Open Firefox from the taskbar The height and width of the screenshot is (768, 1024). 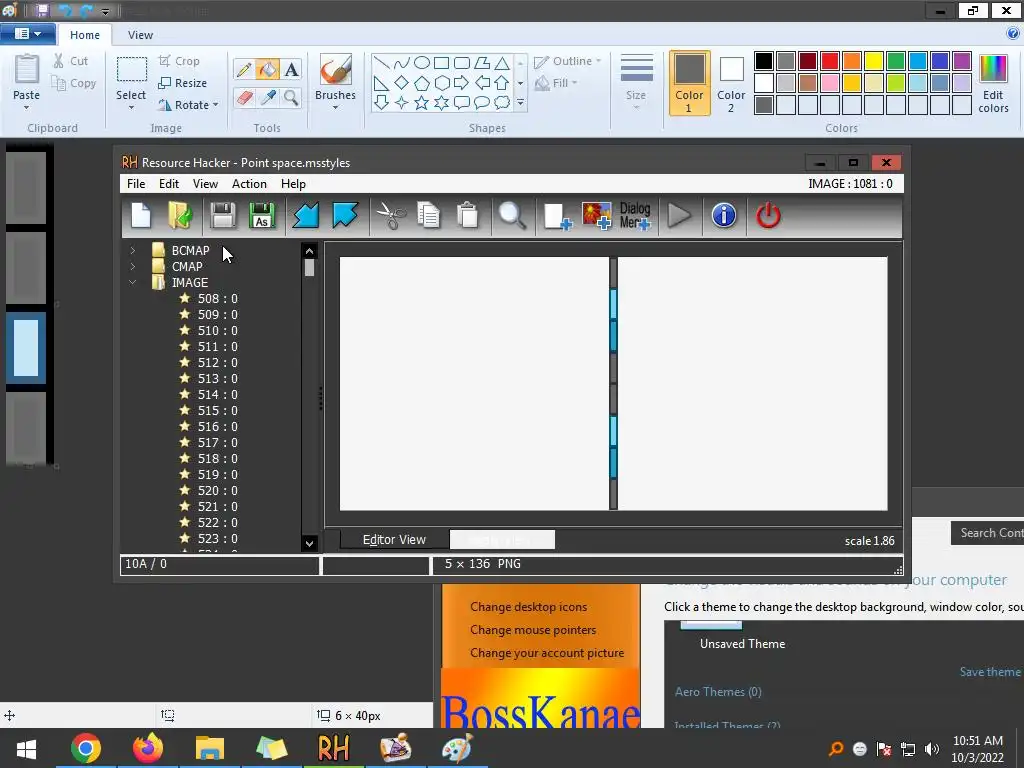(148, 748)
